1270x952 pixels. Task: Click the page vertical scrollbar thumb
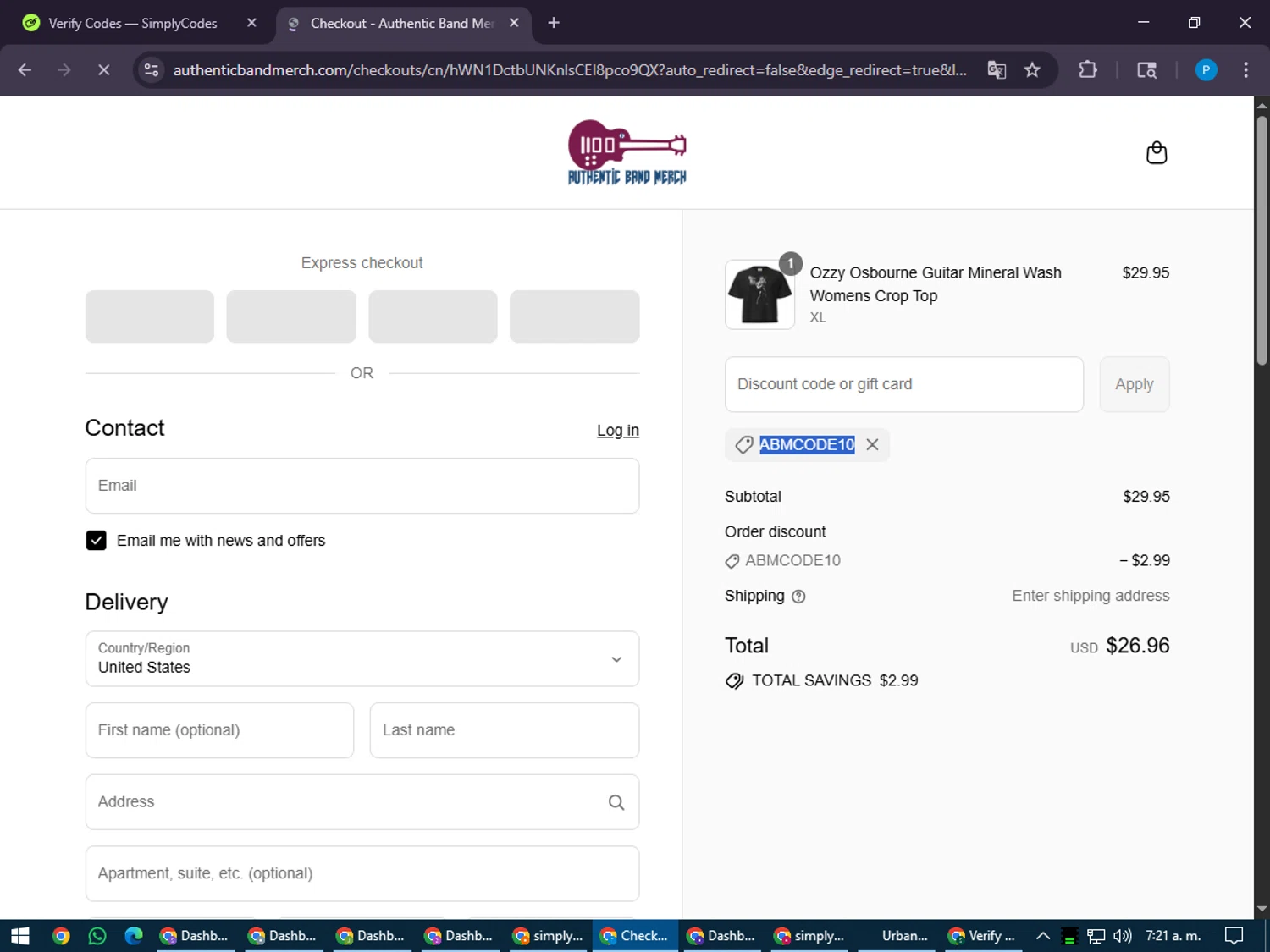coord(1262,241)
